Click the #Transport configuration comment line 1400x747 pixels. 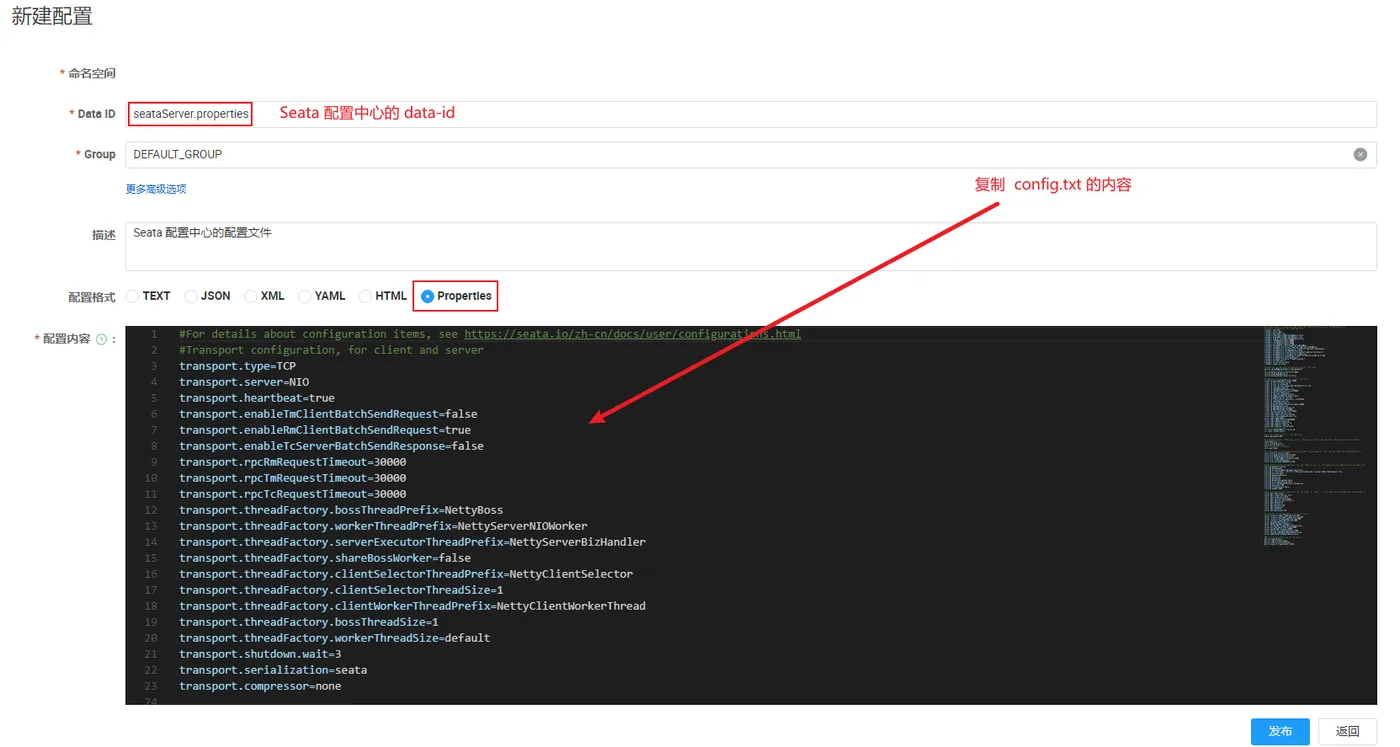click(x=331, y=350)
